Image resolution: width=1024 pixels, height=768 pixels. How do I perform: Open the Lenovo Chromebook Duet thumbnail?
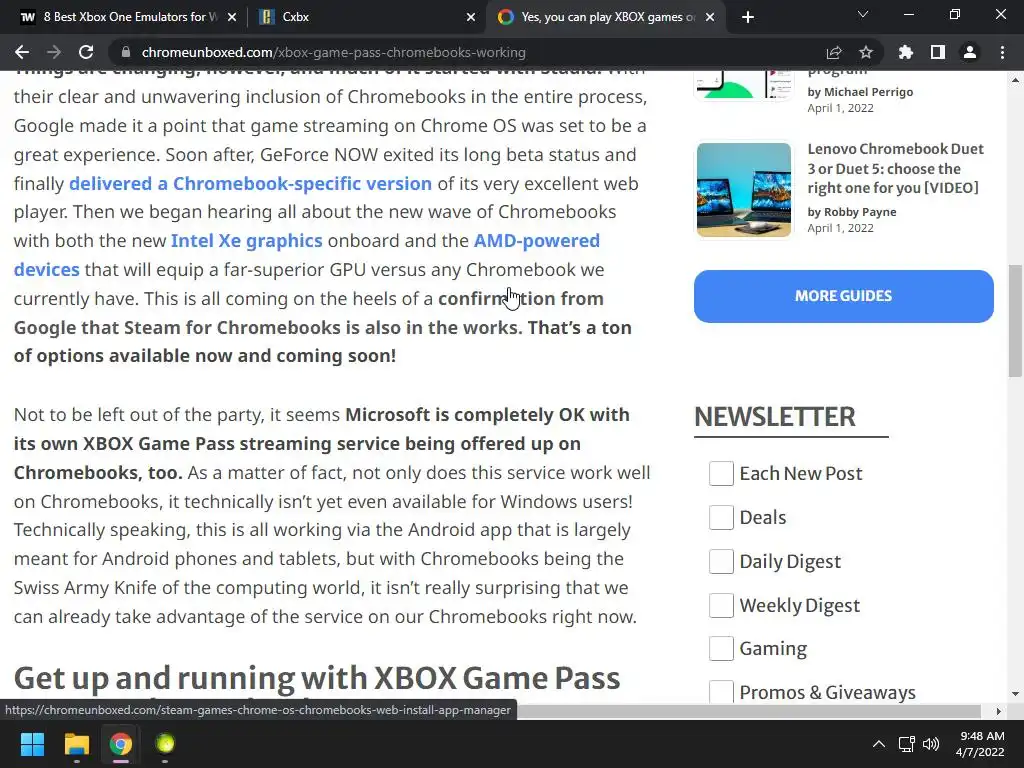[744, 189]
